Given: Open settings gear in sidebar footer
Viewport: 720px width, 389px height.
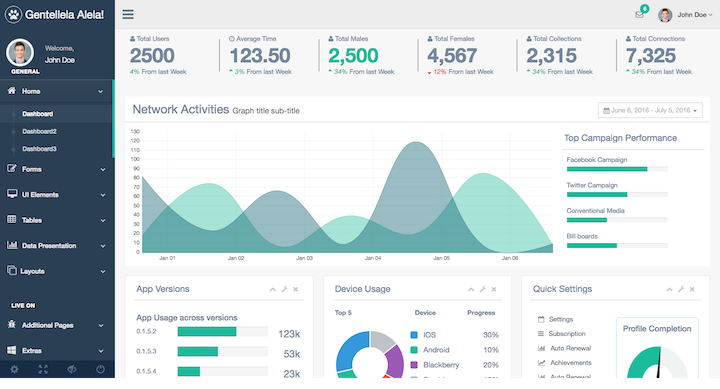Looking at the screenshot, I should click(14, 369).
